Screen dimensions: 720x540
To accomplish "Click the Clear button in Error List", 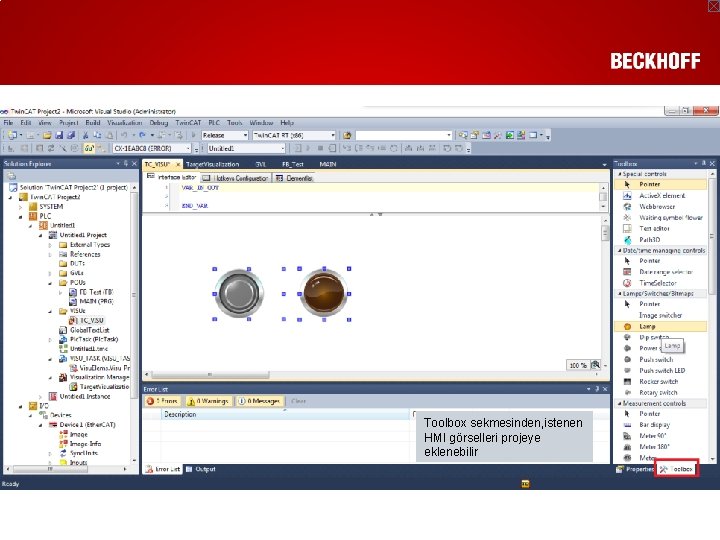I will pos(298,401).
